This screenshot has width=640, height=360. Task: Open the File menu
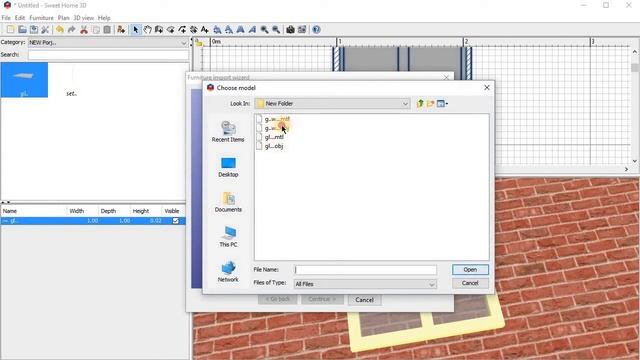(6, 18)
